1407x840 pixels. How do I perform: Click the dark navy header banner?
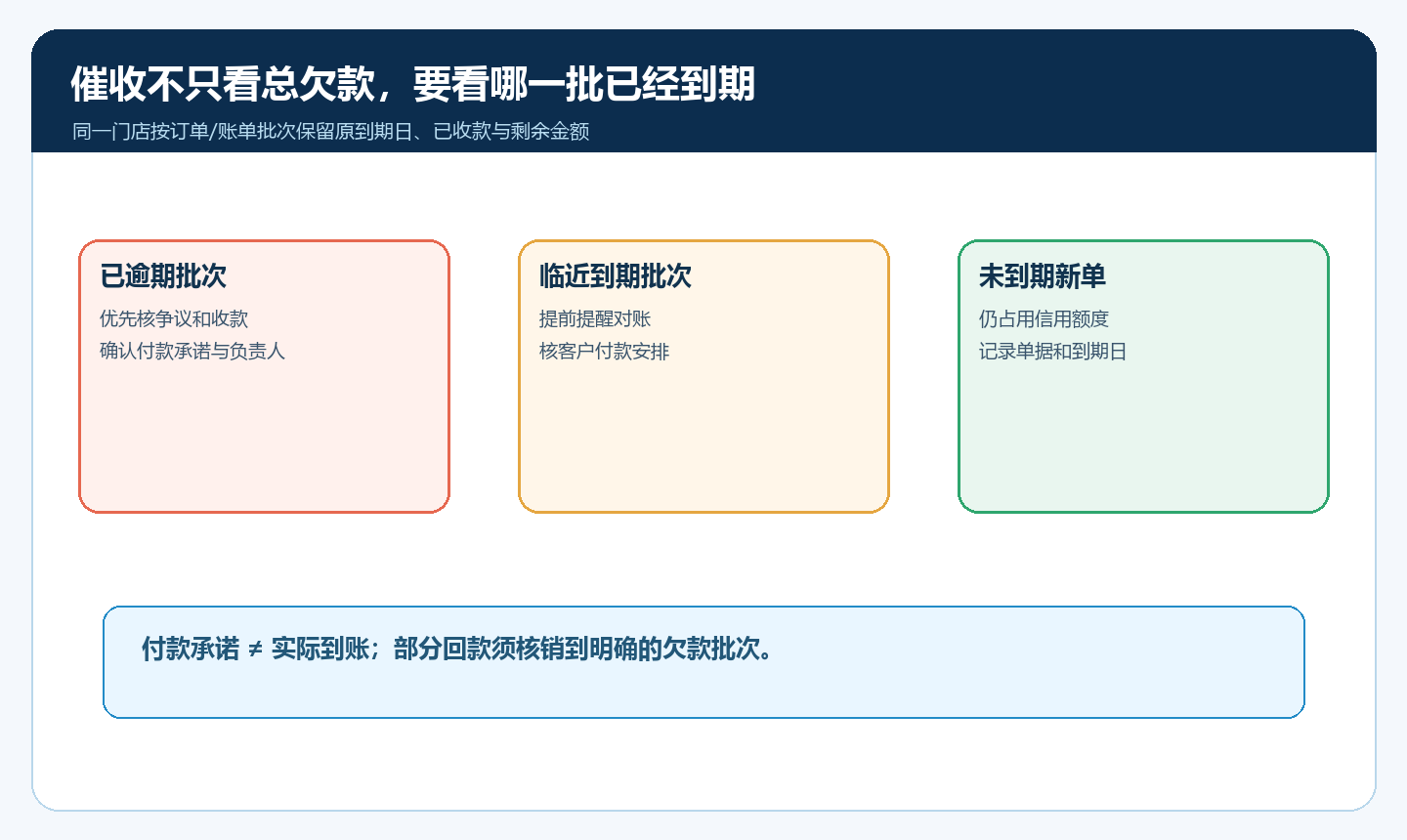(x=703, y=91)
